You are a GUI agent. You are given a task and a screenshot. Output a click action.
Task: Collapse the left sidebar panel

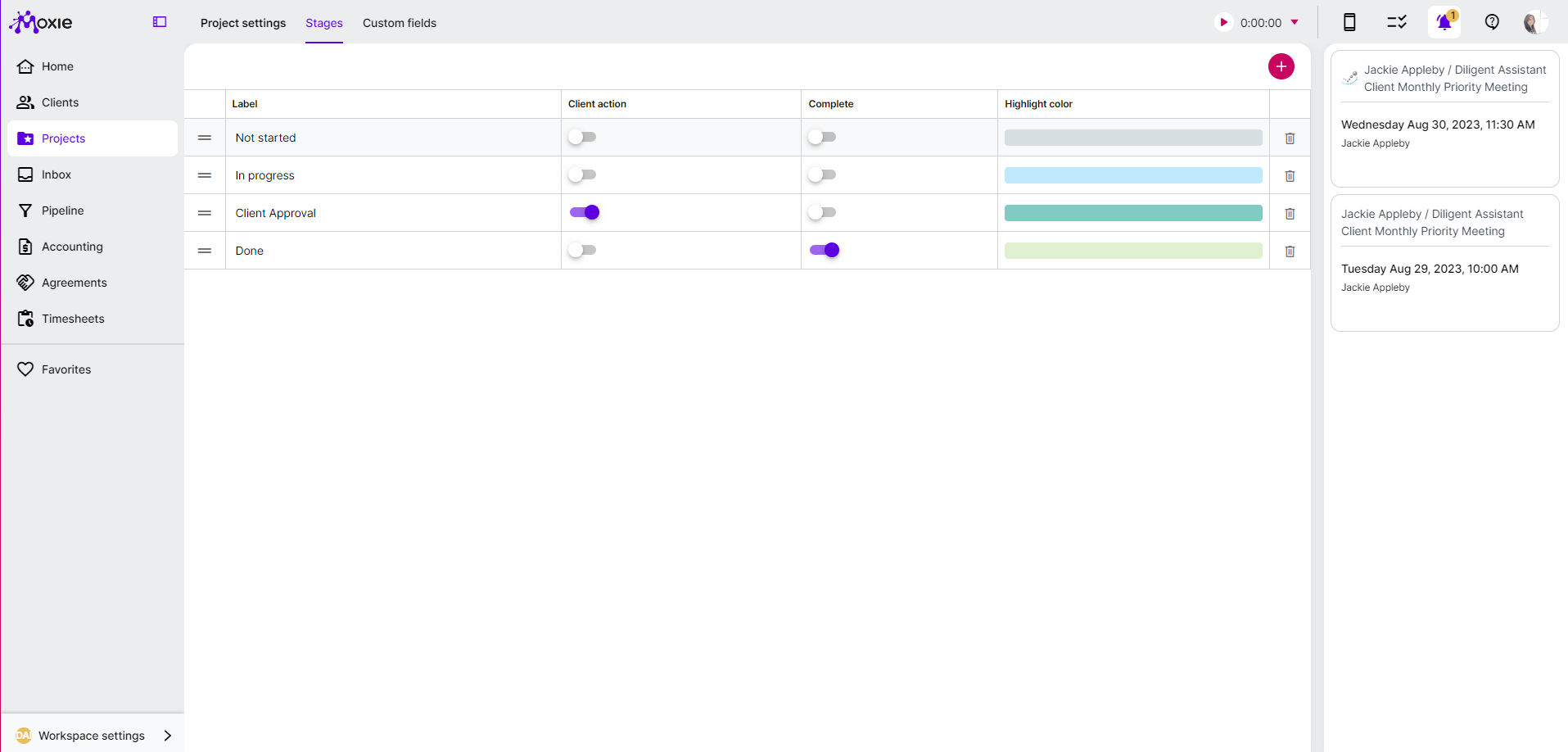(159, 22)
